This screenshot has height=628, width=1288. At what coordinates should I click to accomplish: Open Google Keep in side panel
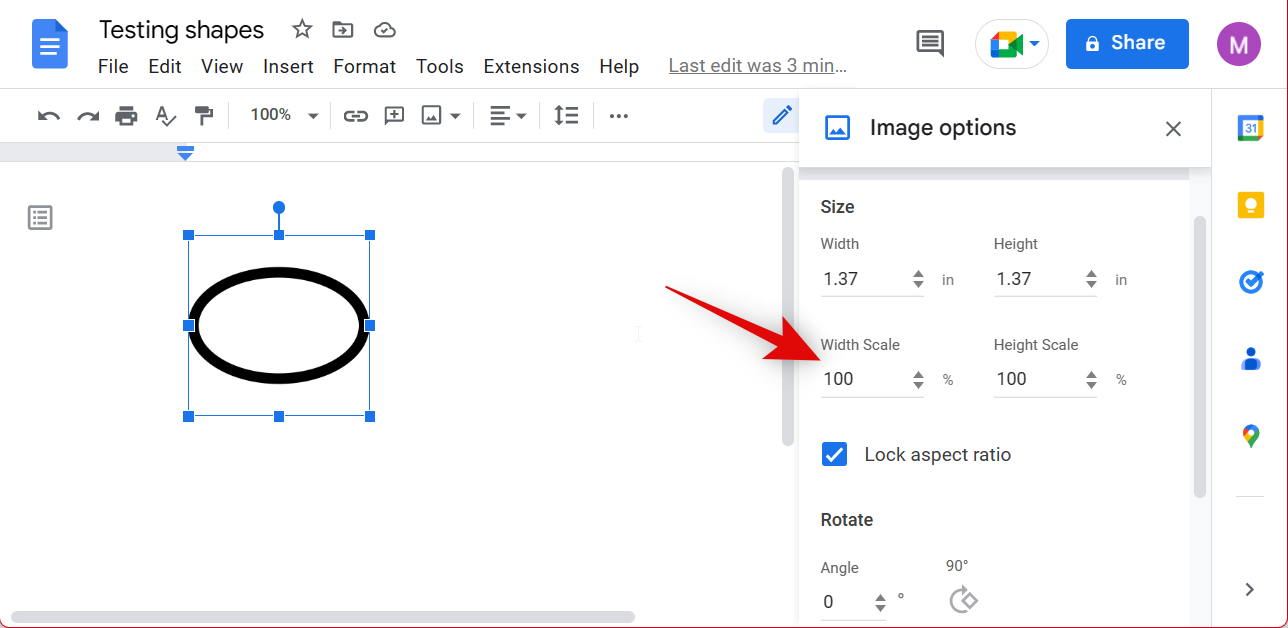tap(1250, 205)
